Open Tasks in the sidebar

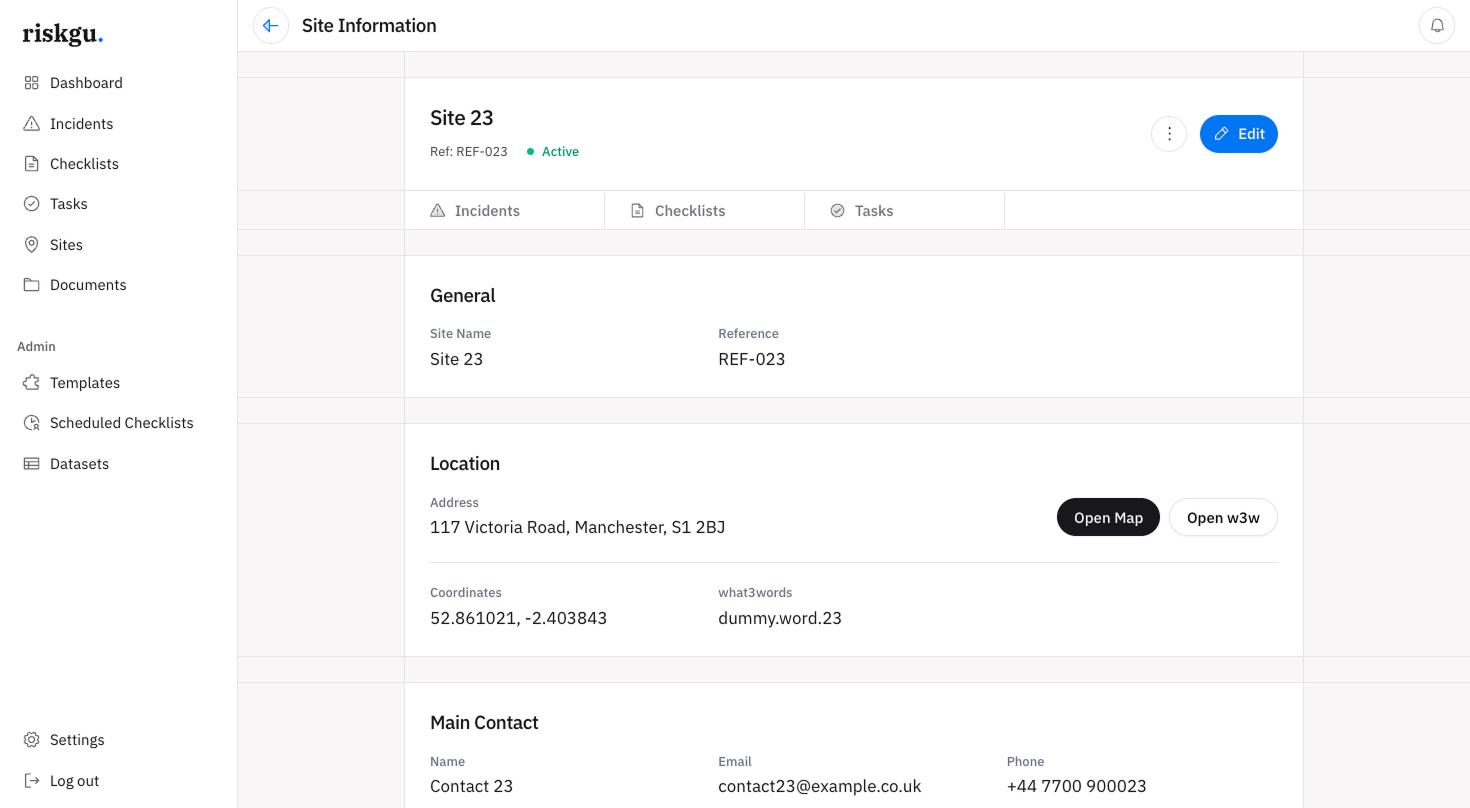pos(68,204)
